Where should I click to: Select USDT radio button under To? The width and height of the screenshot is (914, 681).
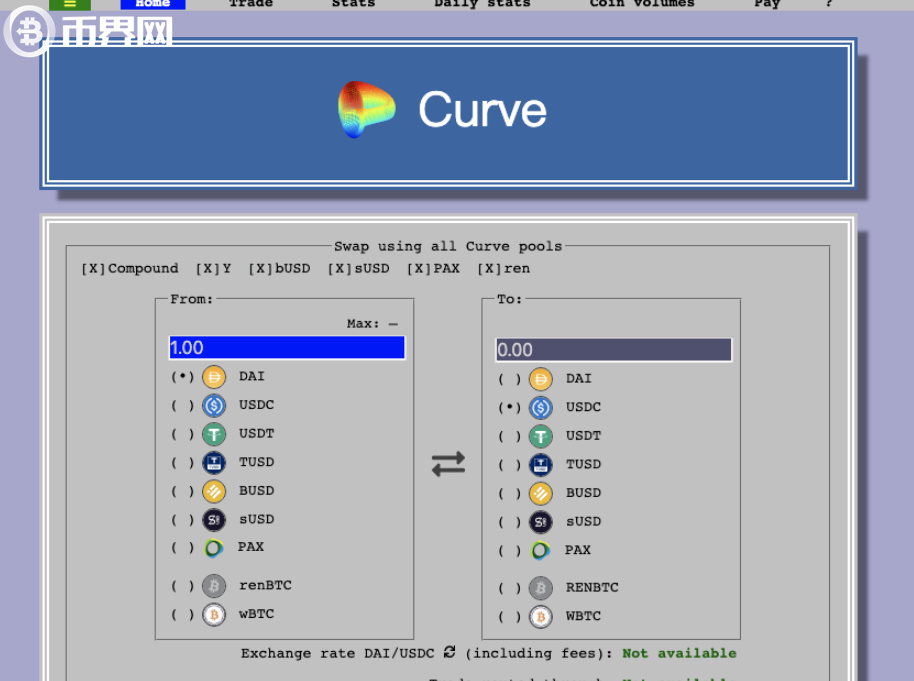point(509,436)
